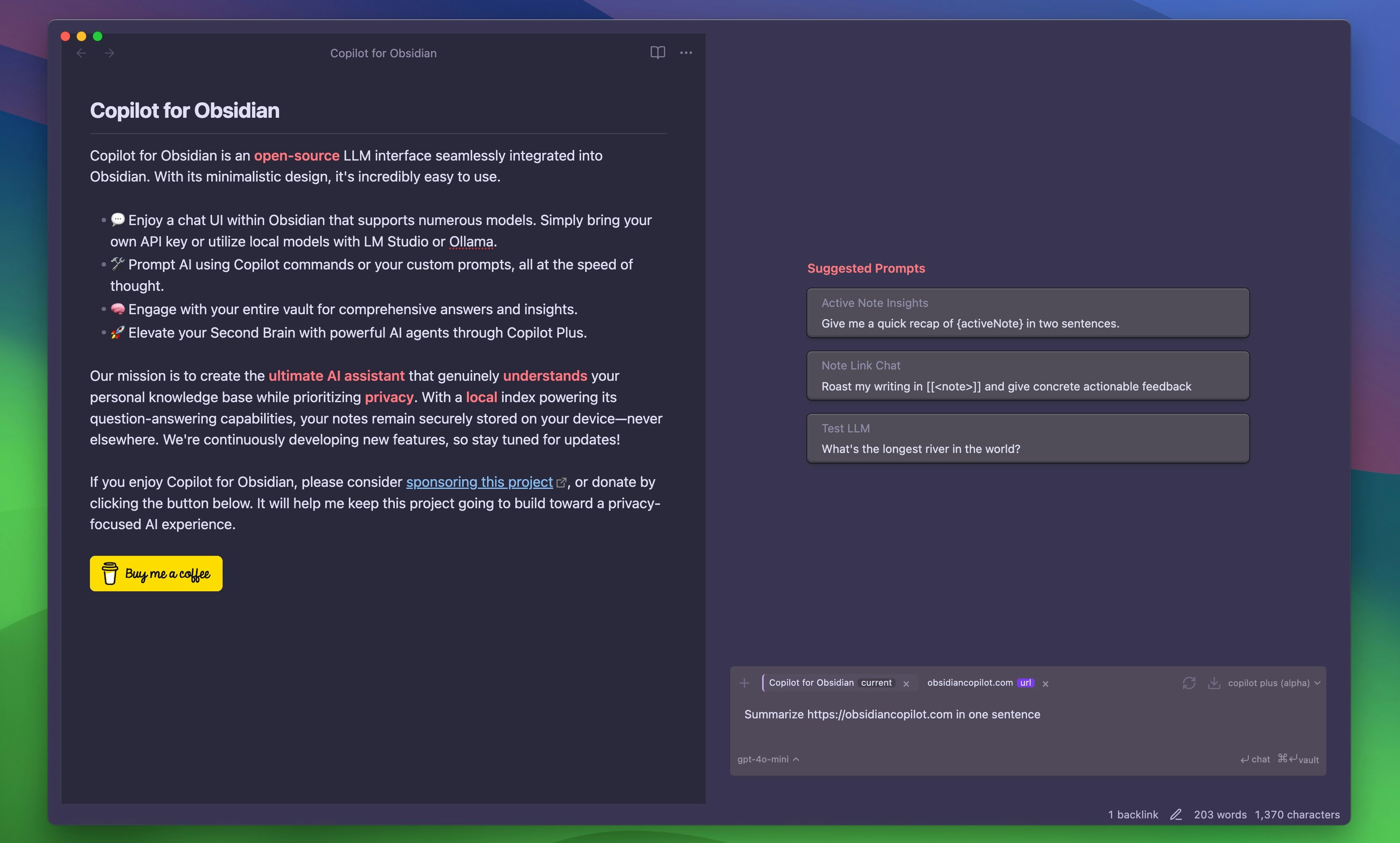Viewport: 1400px width, 843px height.
Task: Expand the copilot plus (alpha) mode dropdown
Action: (1273, 683)
